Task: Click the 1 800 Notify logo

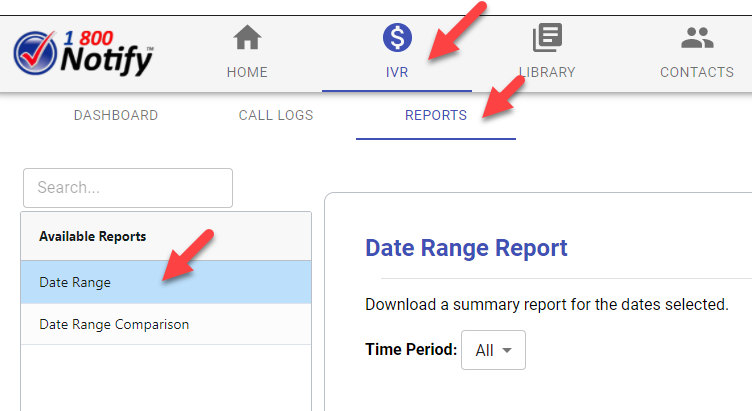Action: point(84,53)
